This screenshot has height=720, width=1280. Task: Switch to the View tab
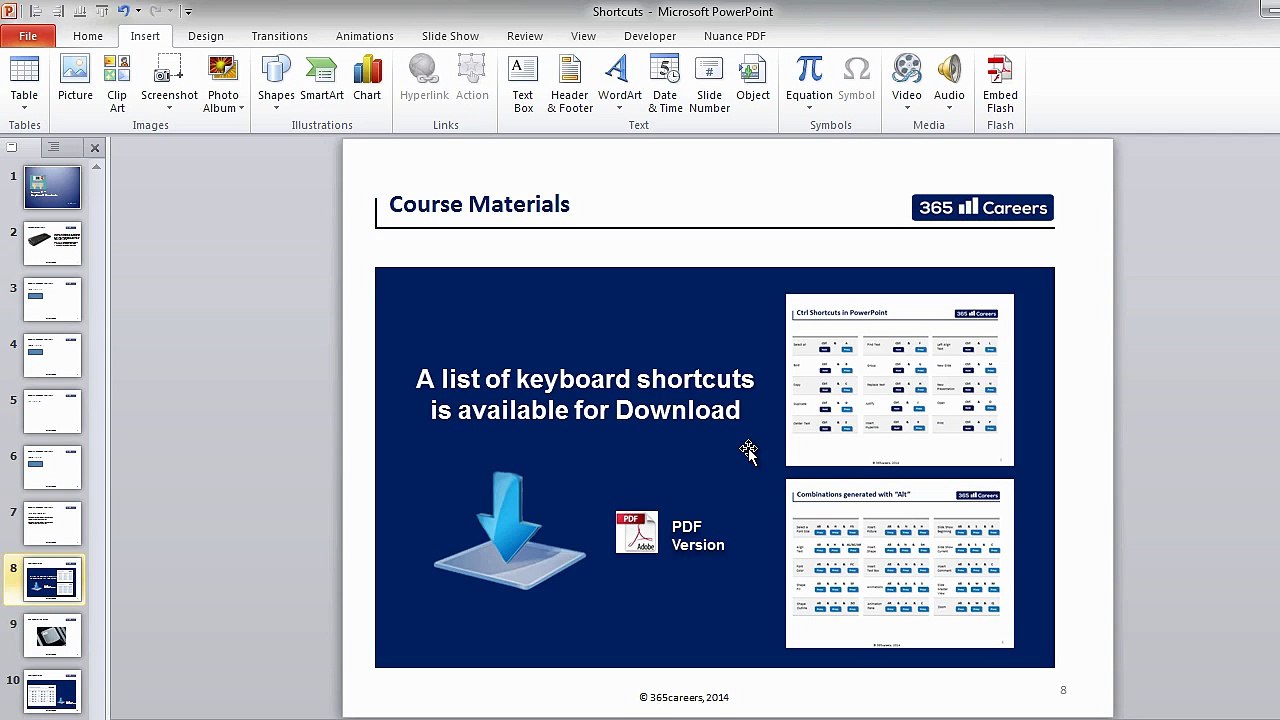pos(583,36)
